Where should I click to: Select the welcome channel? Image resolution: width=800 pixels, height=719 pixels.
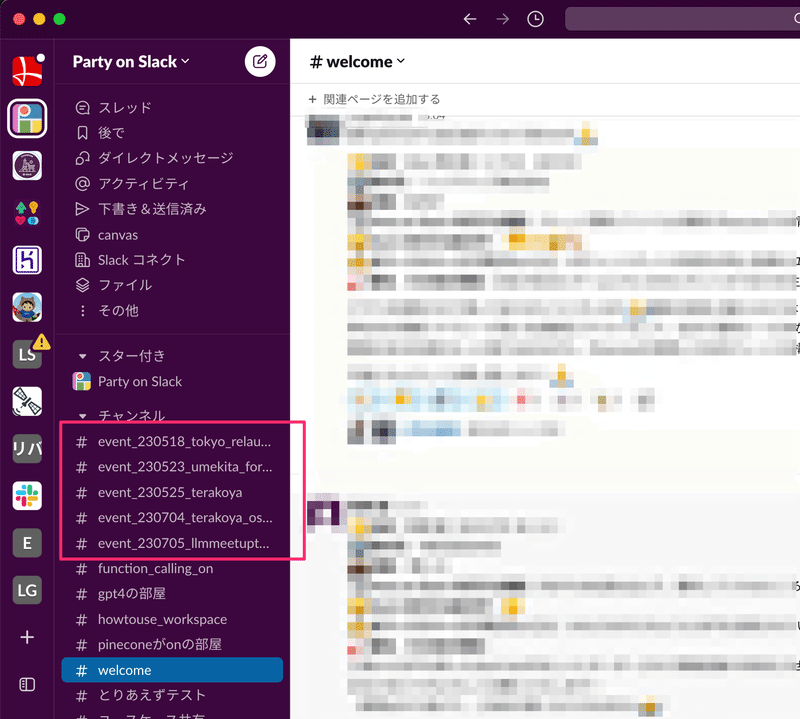(x=172, y=670)
